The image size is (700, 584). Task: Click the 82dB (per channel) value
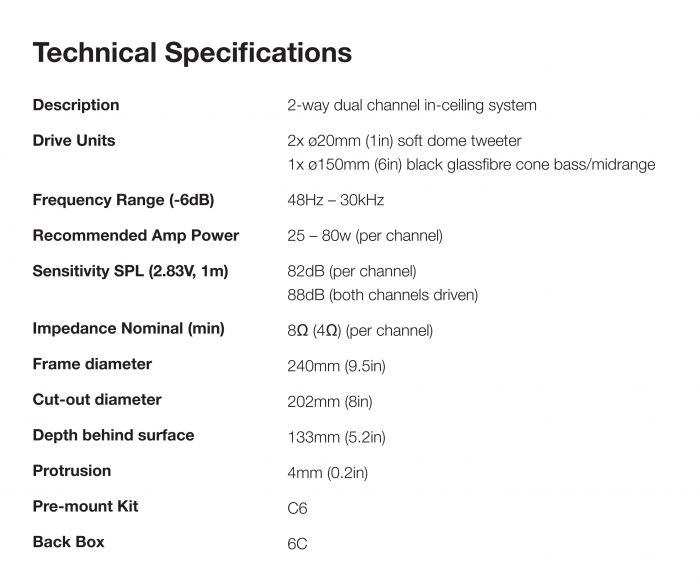[351, 271]
